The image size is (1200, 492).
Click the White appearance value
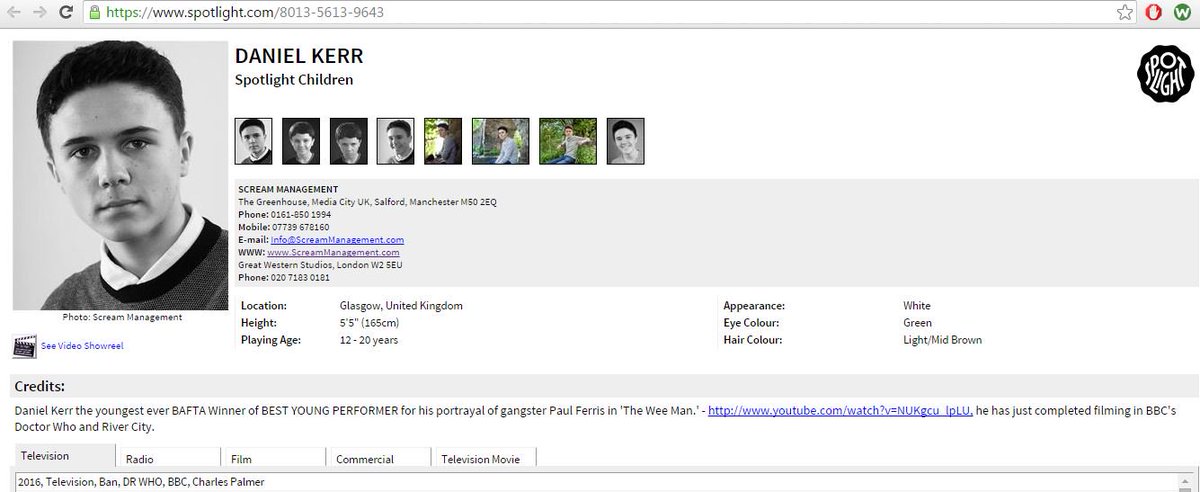tap(917, 306)
